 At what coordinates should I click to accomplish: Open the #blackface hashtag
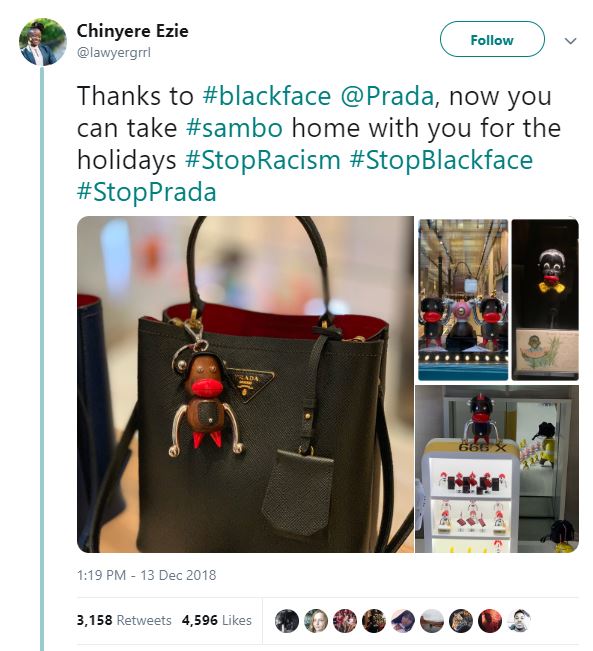click(267, 96)
